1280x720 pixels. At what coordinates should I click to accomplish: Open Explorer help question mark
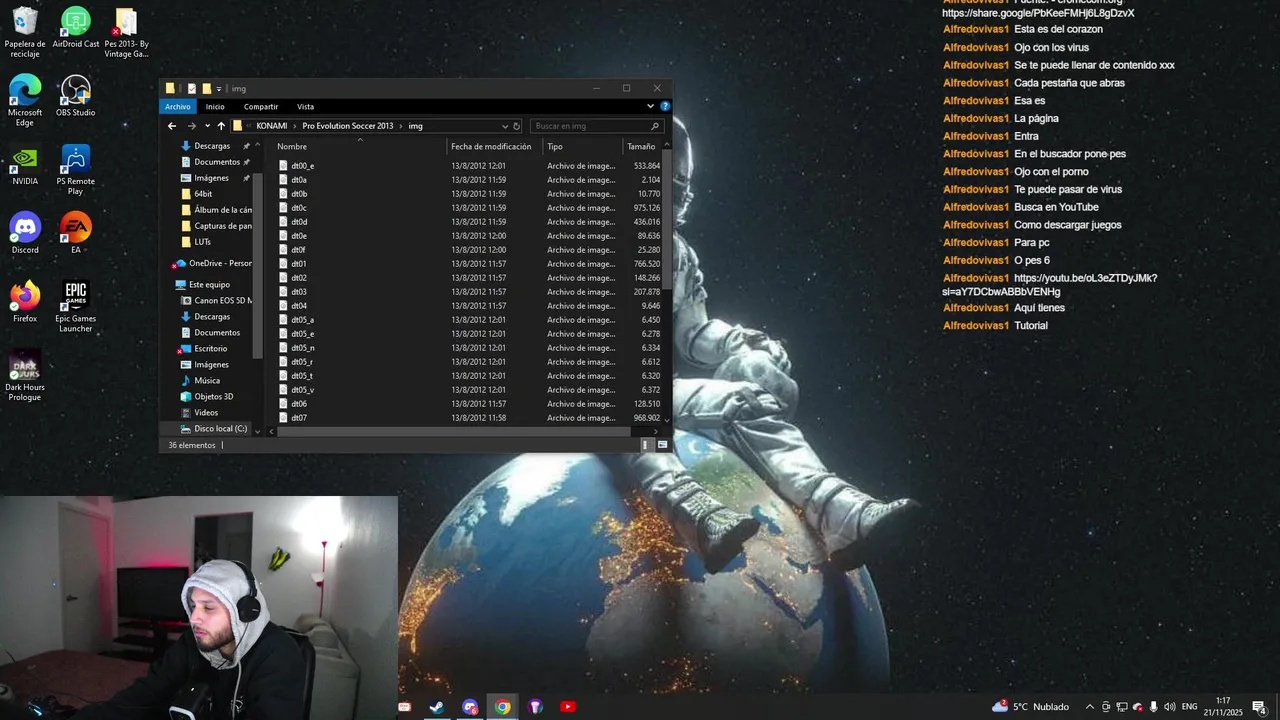665,106
